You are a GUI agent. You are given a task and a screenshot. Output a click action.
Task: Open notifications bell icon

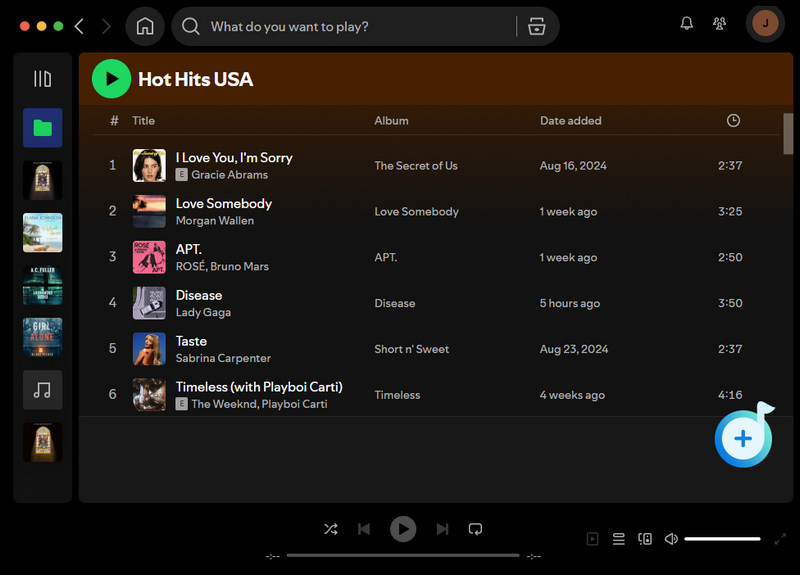[x=687, y=23]
